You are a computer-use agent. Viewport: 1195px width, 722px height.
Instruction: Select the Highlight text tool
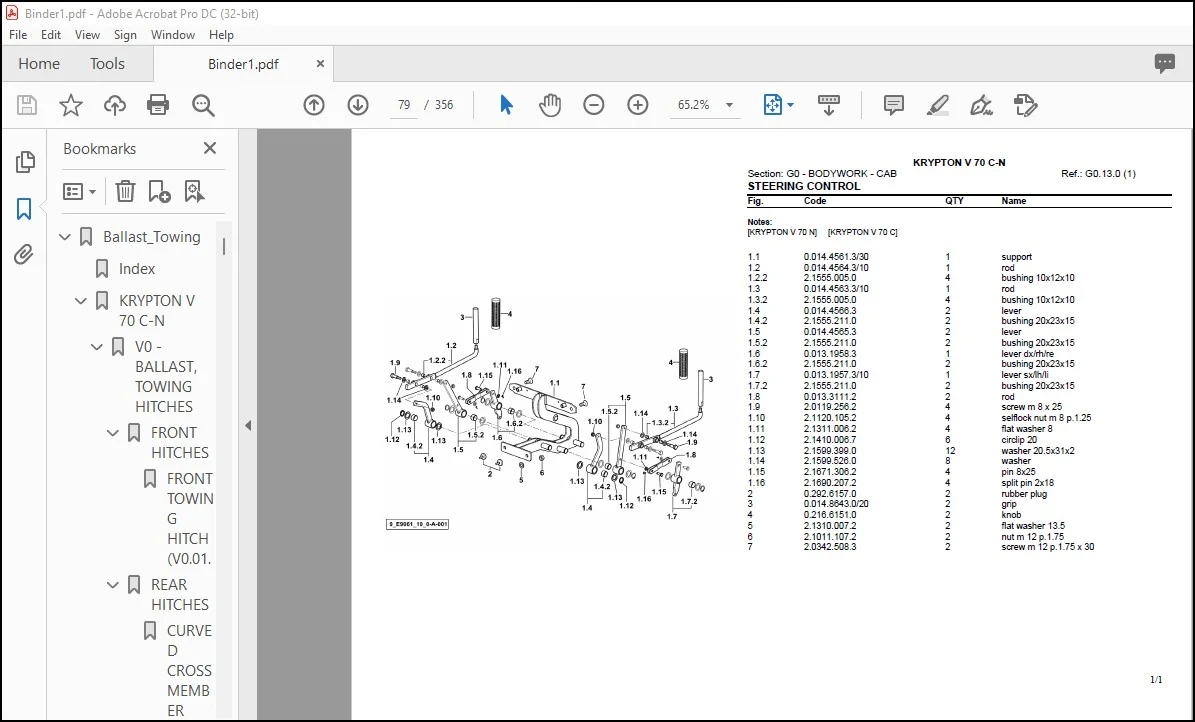click(x=937, y=105)
